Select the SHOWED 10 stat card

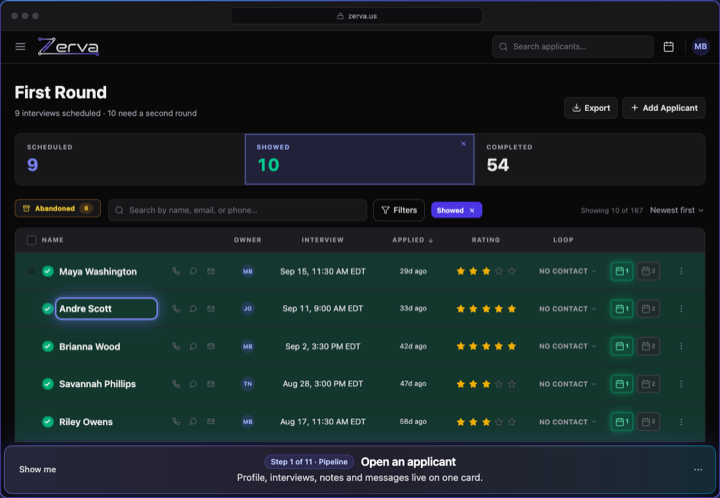[360, 159]
